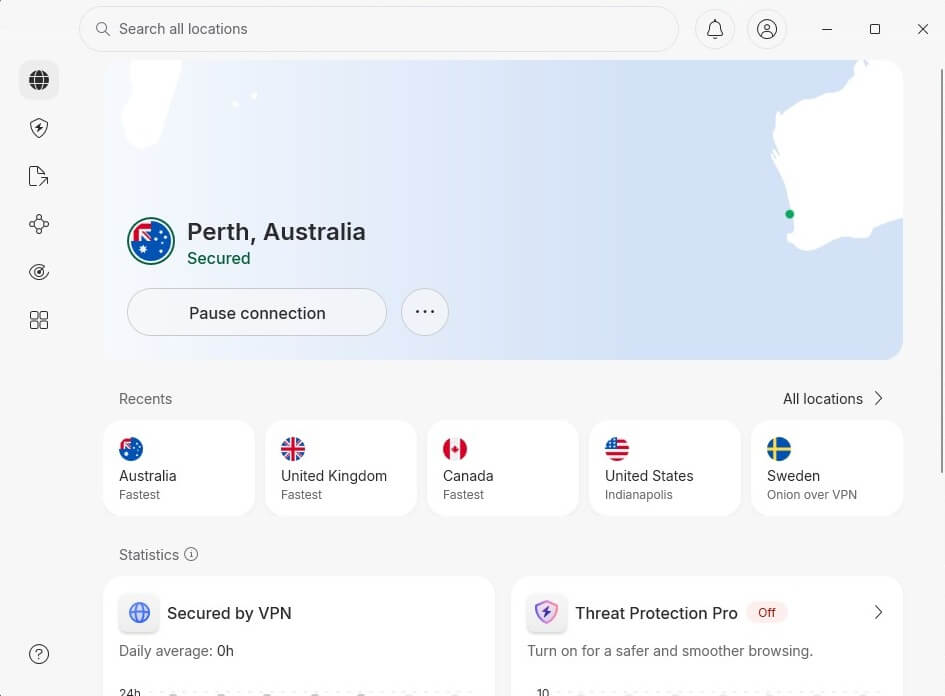Minimize the VPN window
This screenshot has width=945, height=696.
coord(827,29)
